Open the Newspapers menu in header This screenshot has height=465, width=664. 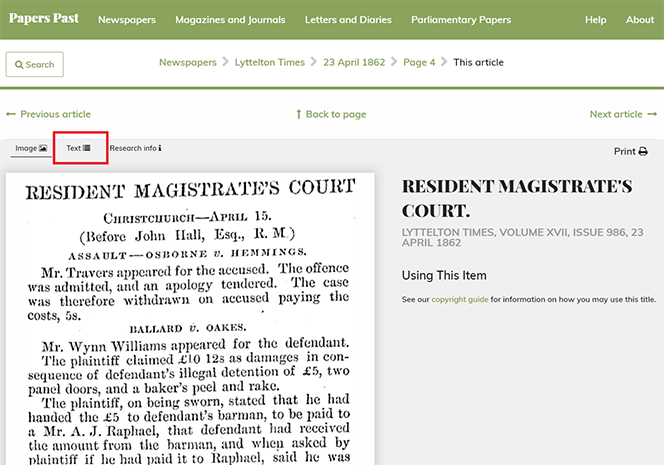coord(127,20)
